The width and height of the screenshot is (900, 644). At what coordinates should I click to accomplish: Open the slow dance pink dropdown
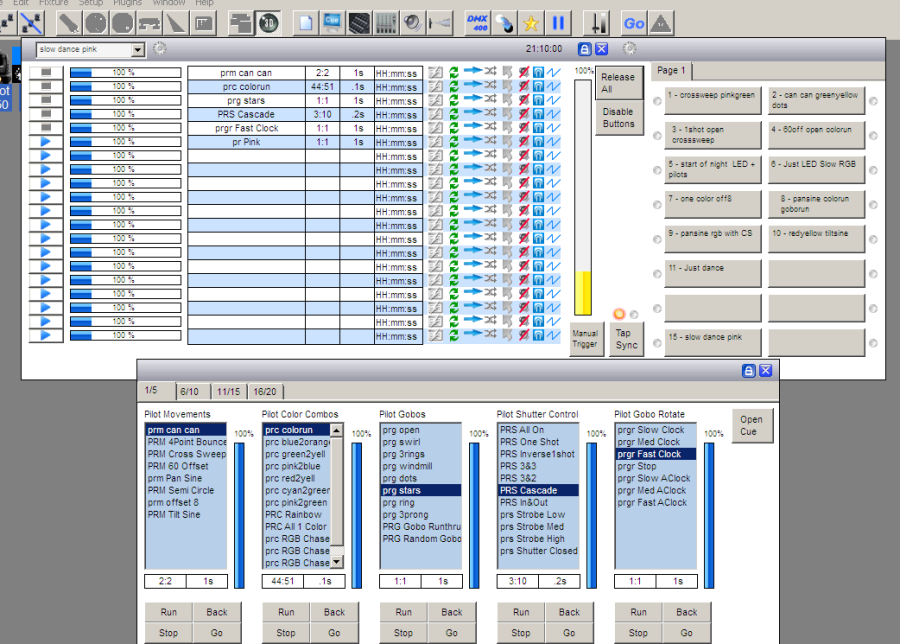point(137,50)
